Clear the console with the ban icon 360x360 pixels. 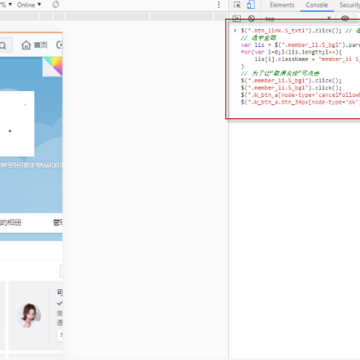[x=251, y=18]
